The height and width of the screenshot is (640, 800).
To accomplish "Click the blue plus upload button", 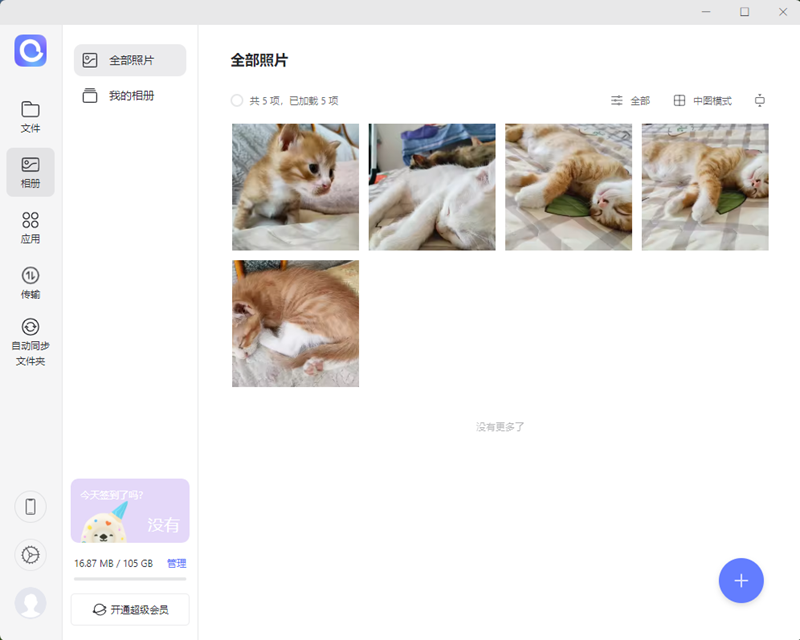I will pos(741,580).
